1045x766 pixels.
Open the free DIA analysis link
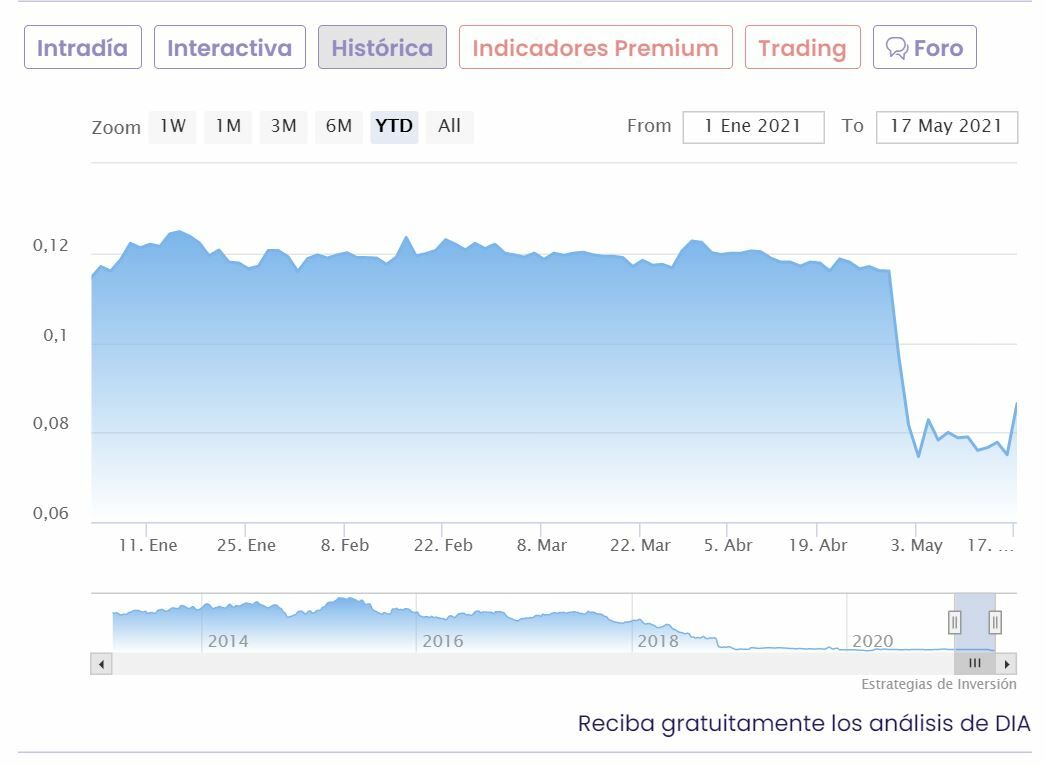[803, 723]
